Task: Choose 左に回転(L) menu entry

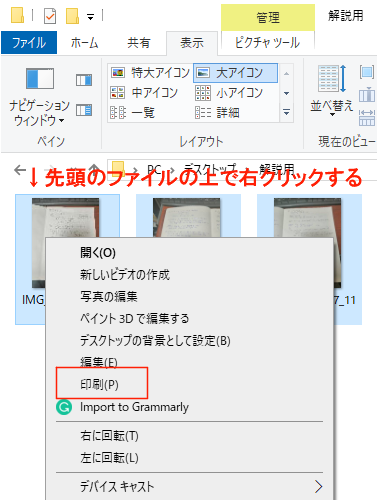Action: click(x=189, y=458)
